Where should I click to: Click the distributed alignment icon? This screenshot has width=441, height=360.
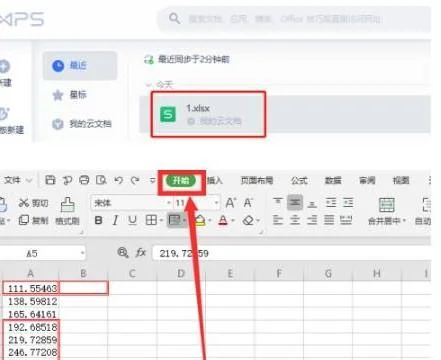(x=346, y=220)
